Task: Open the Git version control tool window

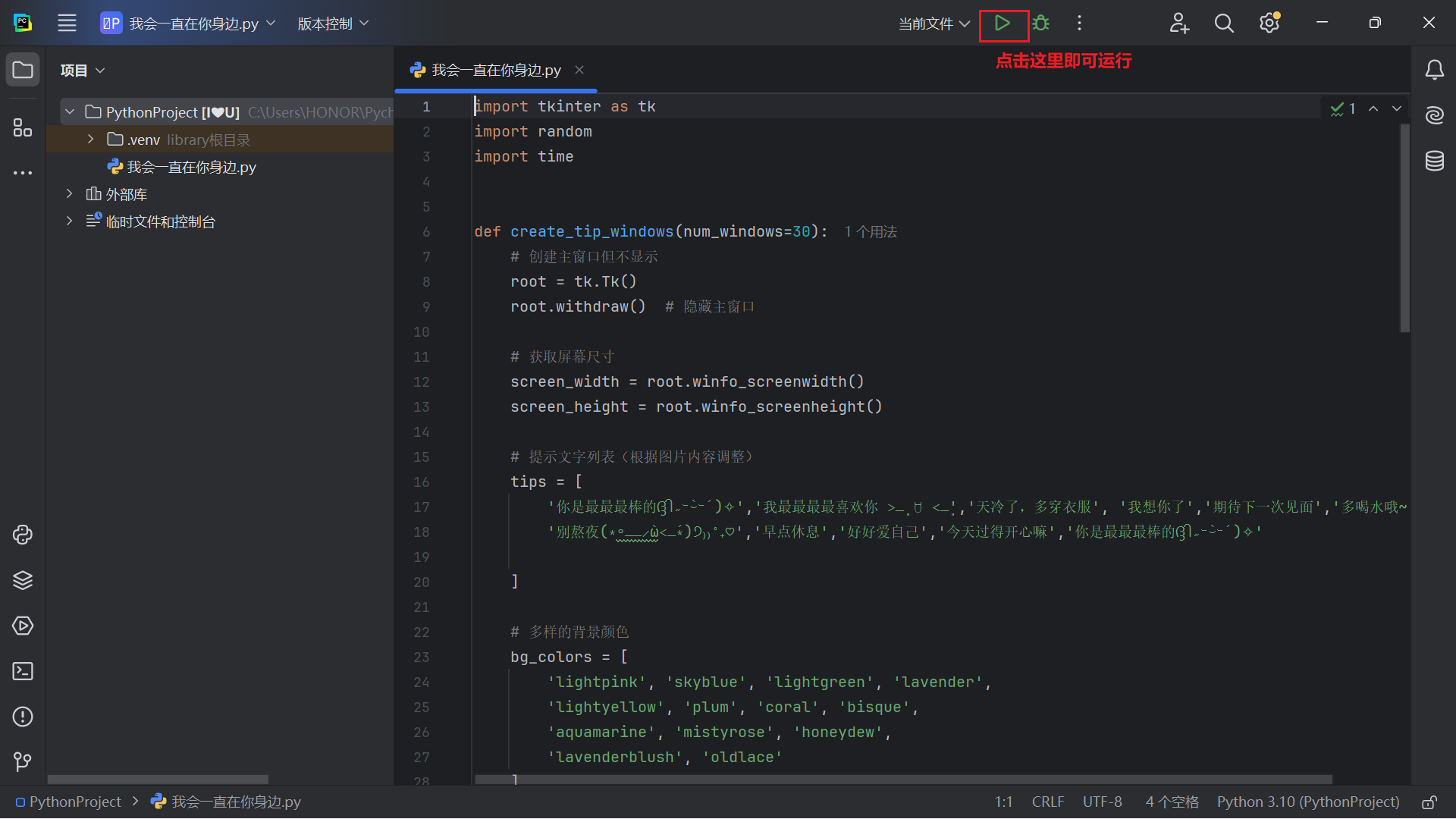Action: [x=23, y=761]
